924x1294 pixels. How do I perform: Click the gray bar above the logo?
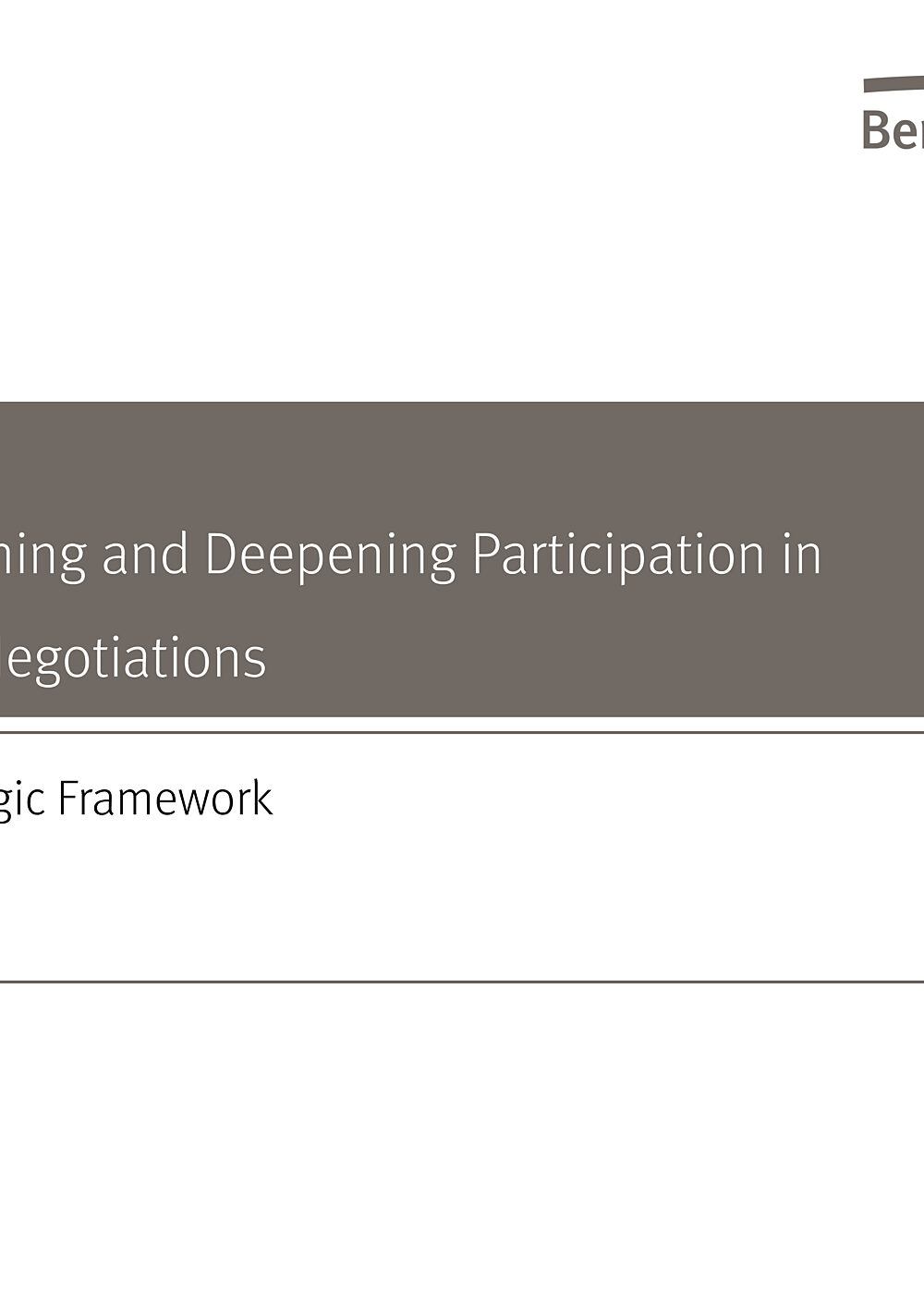(894, 84)
